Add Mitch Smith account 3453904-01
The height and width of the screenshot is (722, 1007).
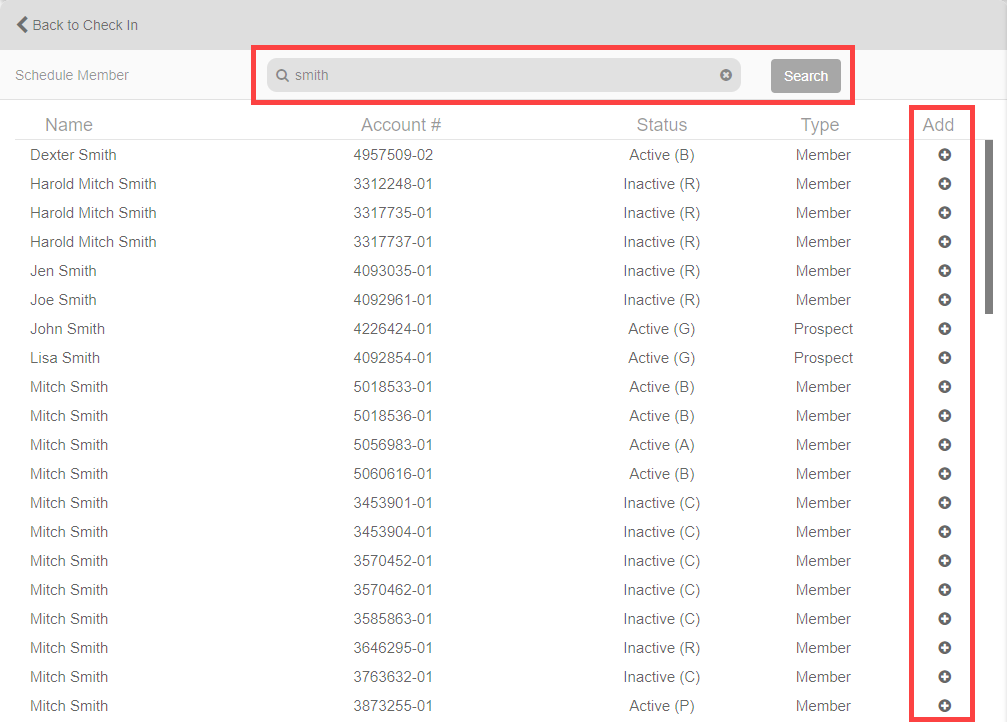click(x=944, y=532)
